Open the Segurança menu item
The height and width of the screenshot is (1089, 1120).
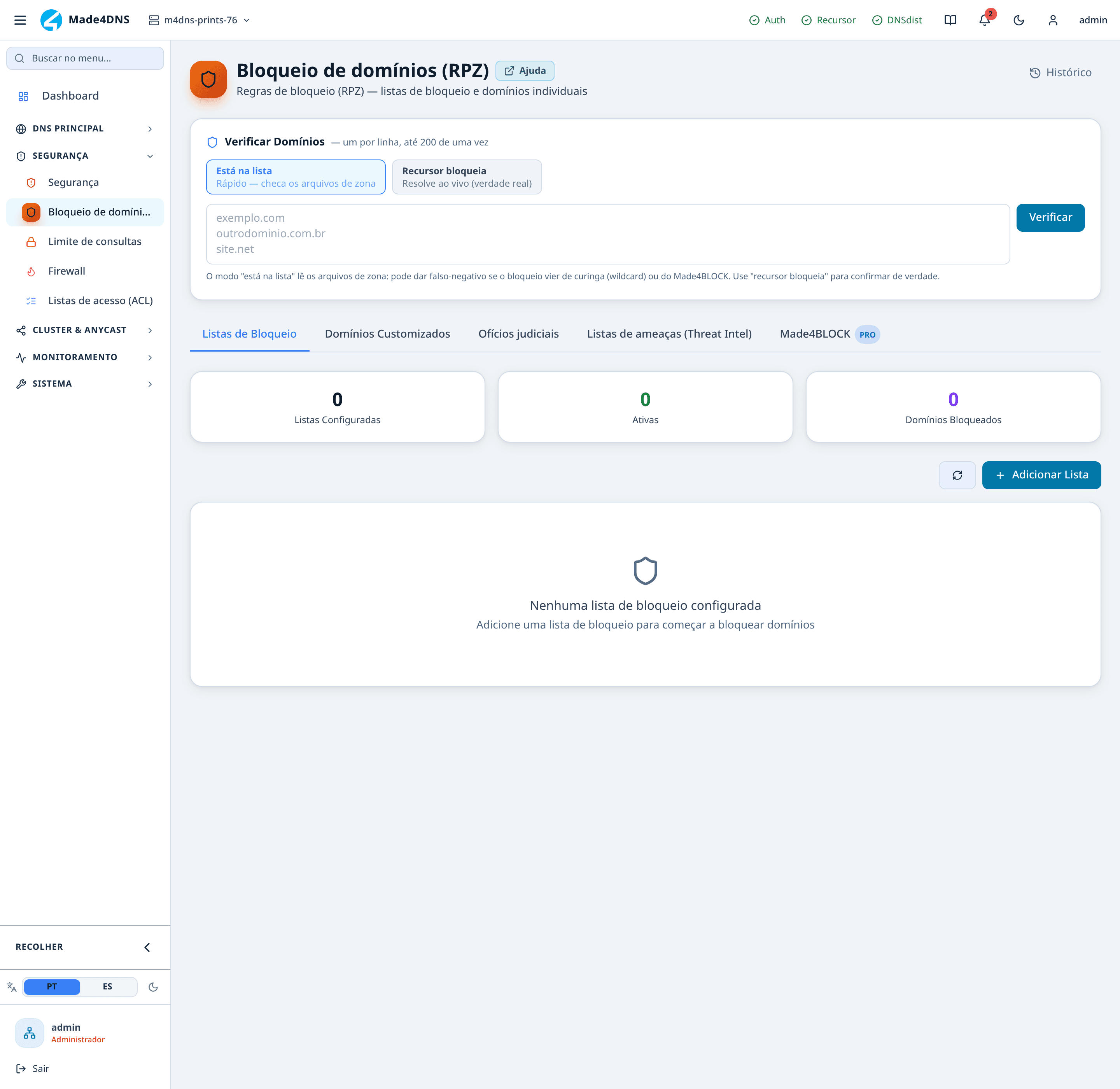click(85, 182)
